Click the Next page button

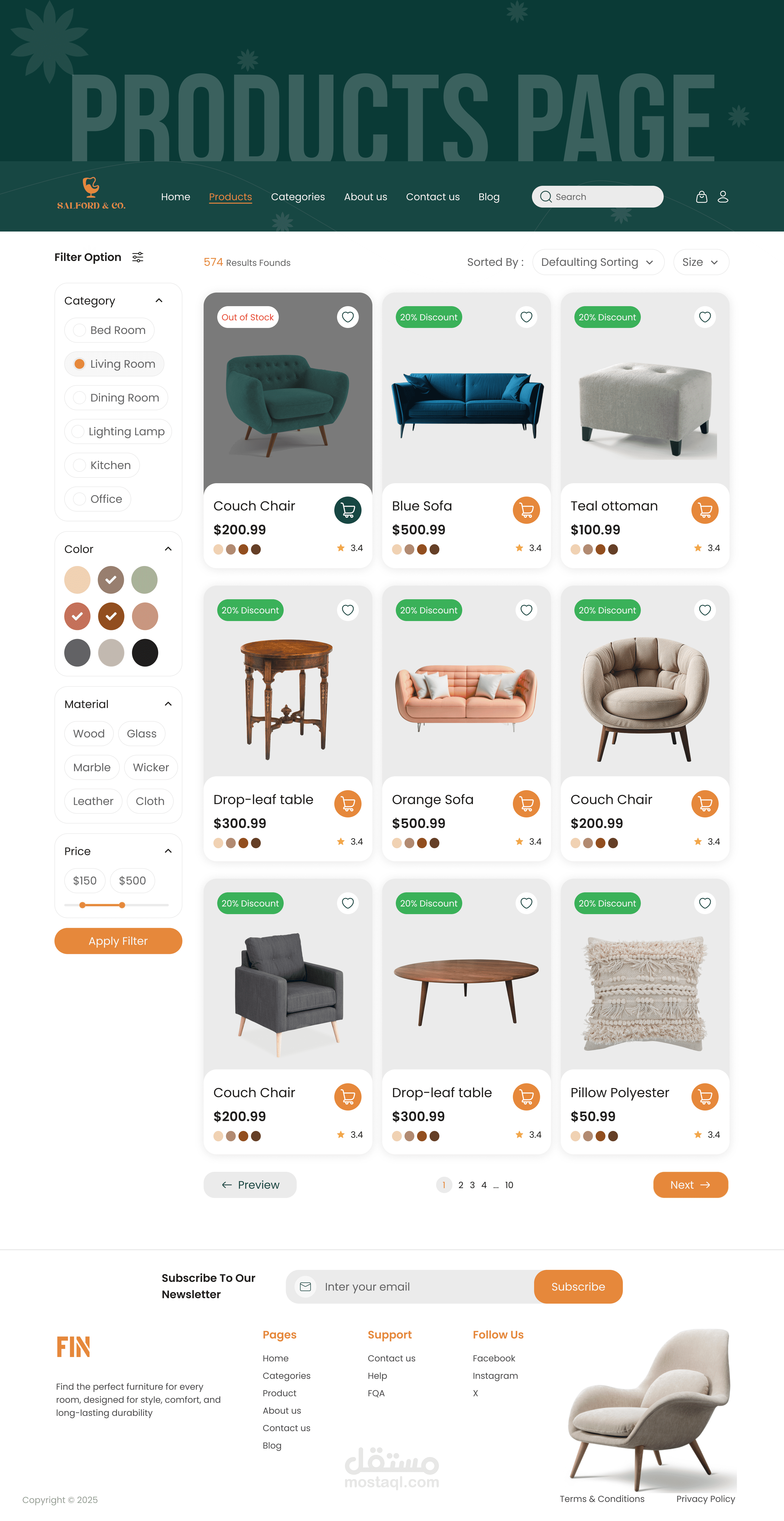[x=690, y=1185]
